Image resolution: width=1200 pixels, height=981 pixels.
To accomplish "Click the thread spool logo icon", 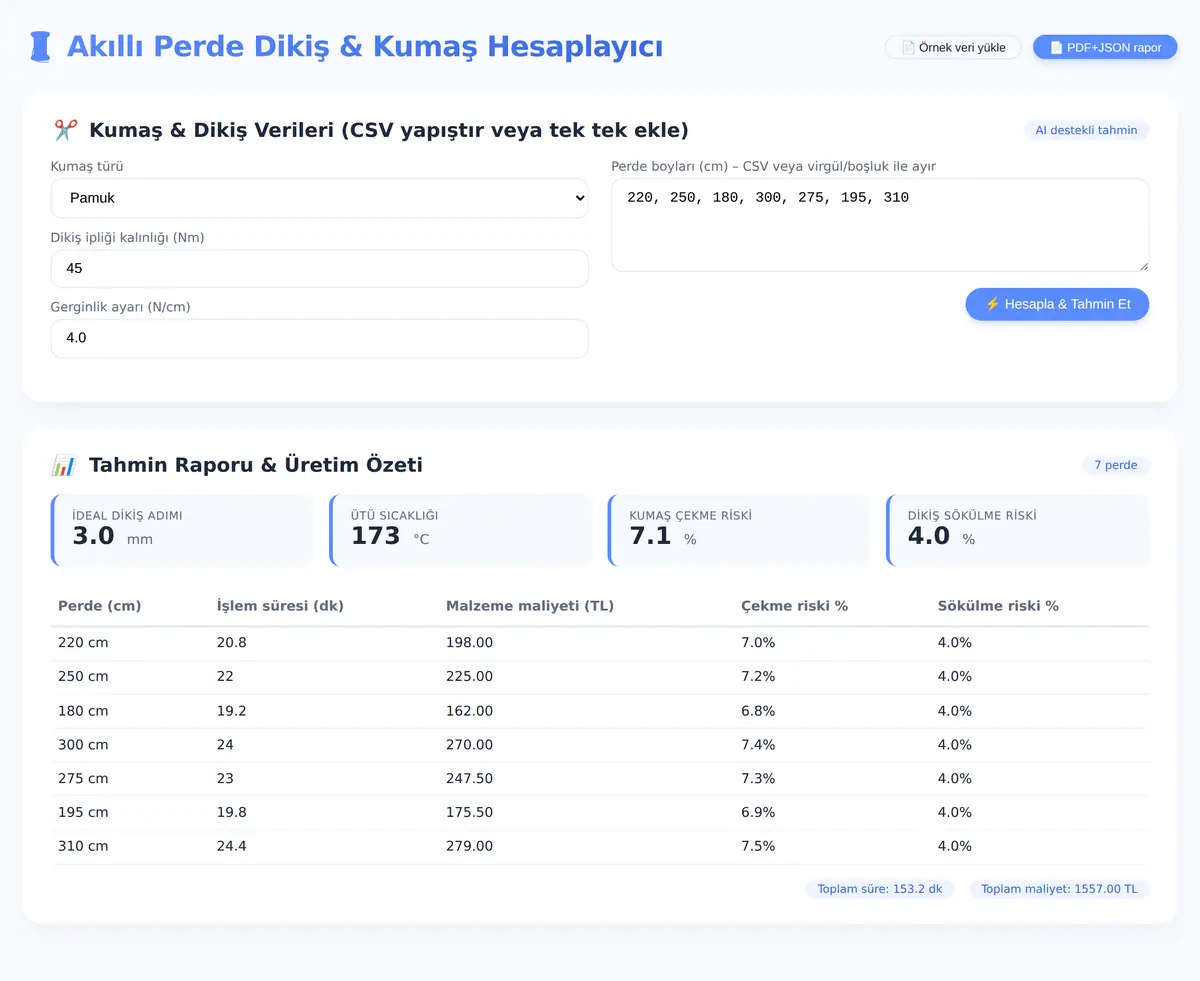I will coord(40,47).
